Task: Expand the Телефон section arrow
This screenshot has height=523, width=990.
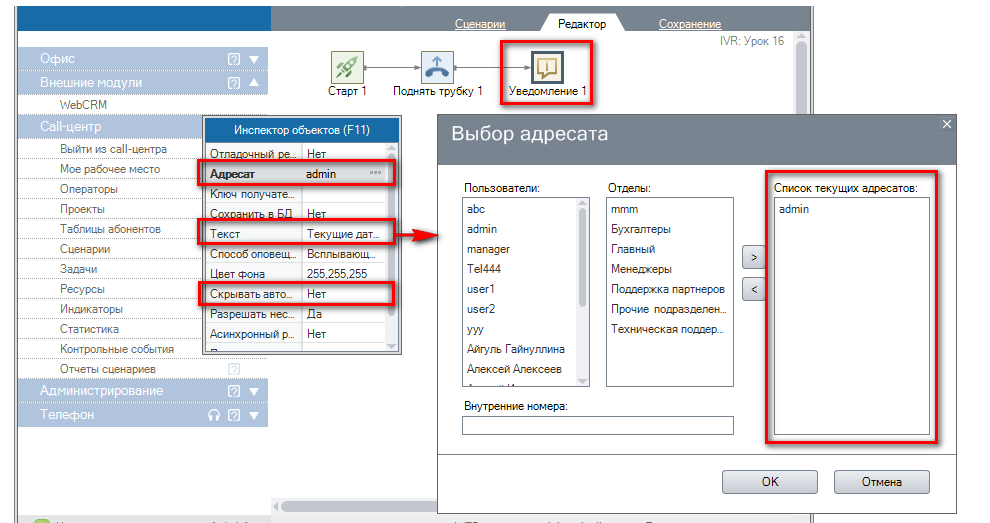Action: [x=254, y=415]
